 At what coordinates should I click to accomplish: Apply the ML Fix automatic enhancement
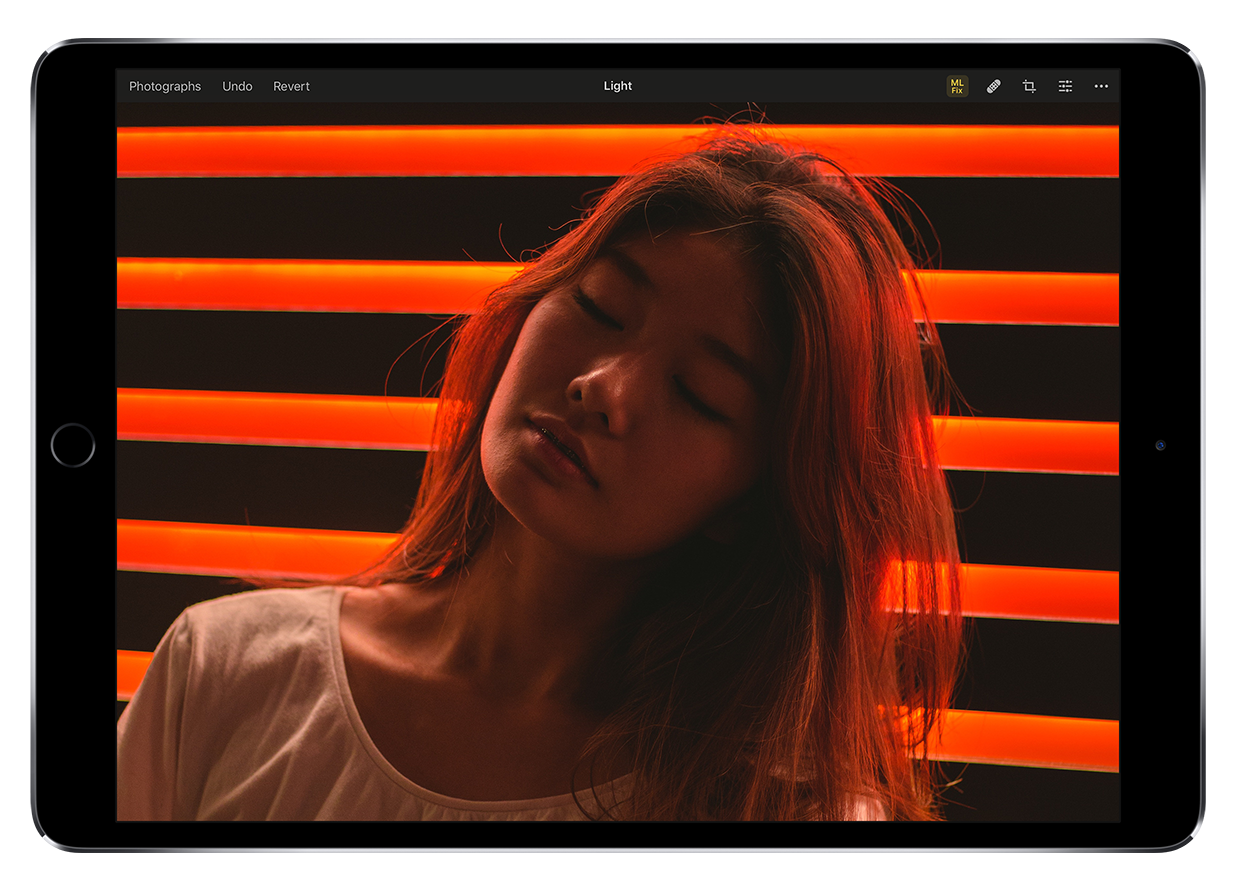956,86
